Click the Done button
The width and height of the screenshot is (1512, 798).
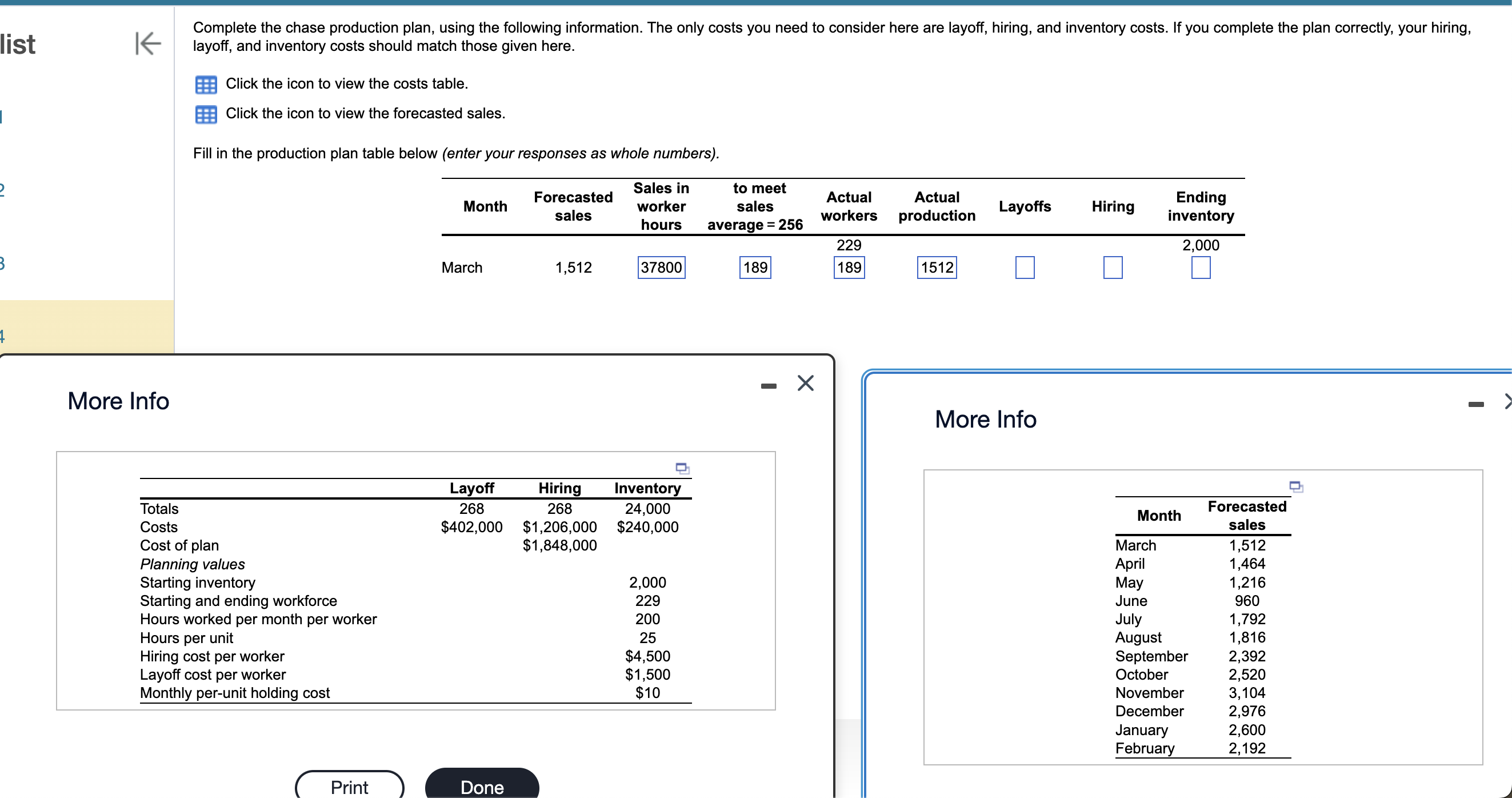[x=482, y=788]
